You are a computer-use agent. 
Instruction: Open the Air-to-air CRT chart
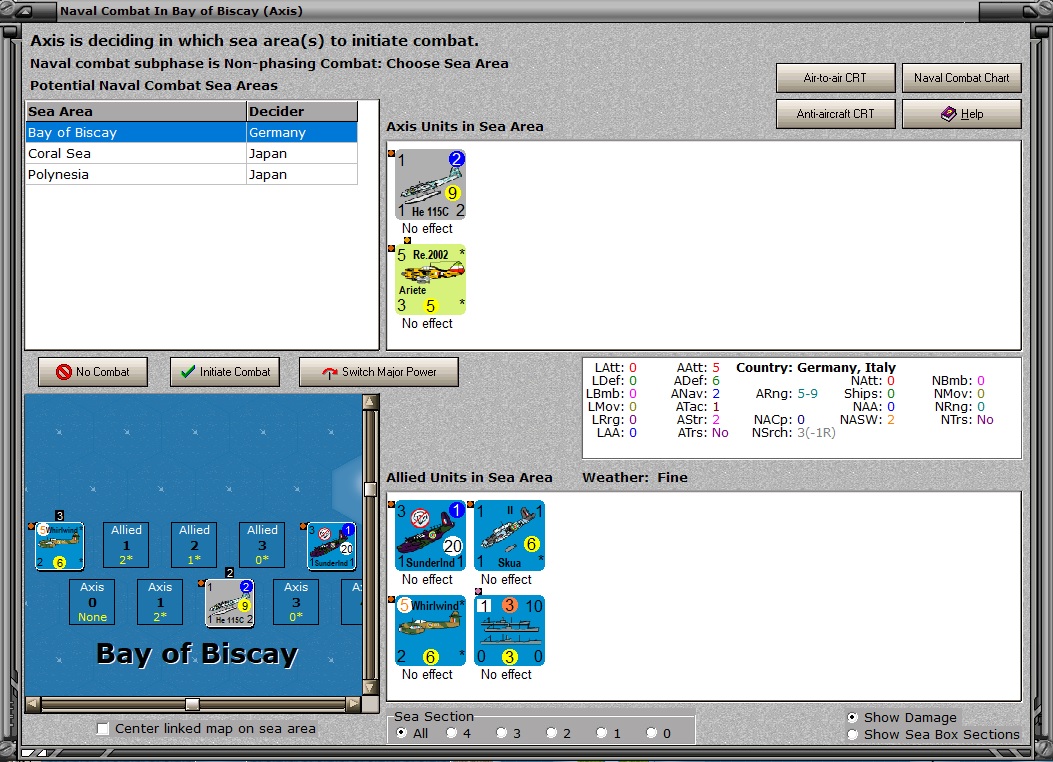pyautogui.click(x=835, y=78)
